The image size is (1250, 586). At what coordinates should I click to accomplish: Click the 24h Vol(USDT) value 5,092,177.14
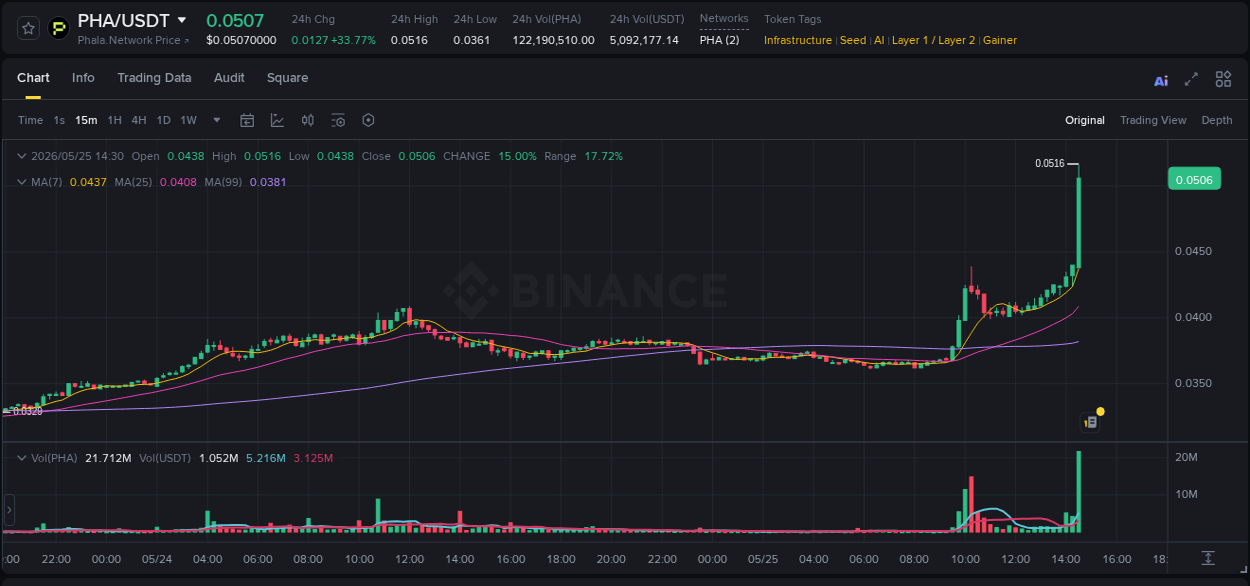coord(644,40)
